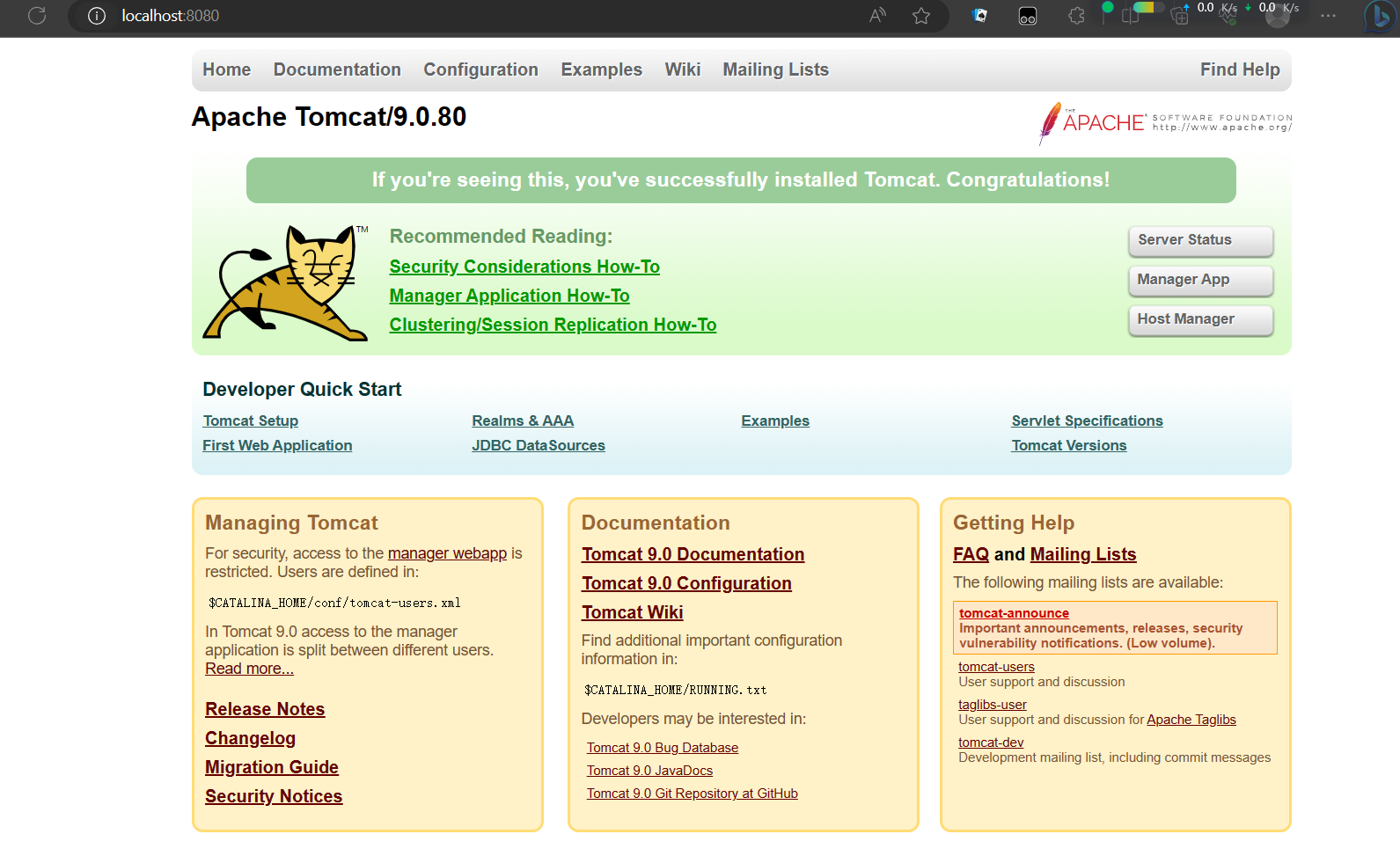Open the taglibs-user mailing list link
This screenshot has width=1400, height=856.
click(x=992, y=705)
